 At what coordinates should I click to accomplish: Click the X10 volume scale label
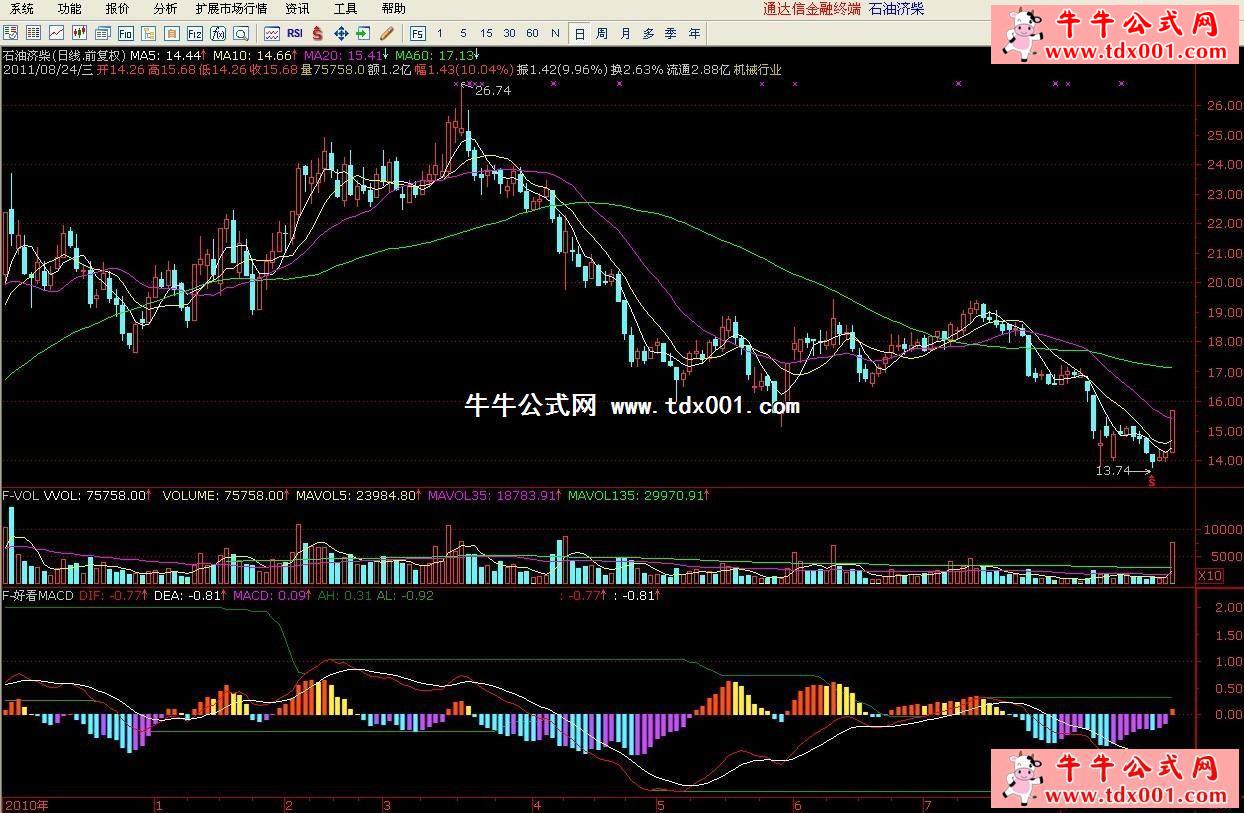(x=1209, y=576)
